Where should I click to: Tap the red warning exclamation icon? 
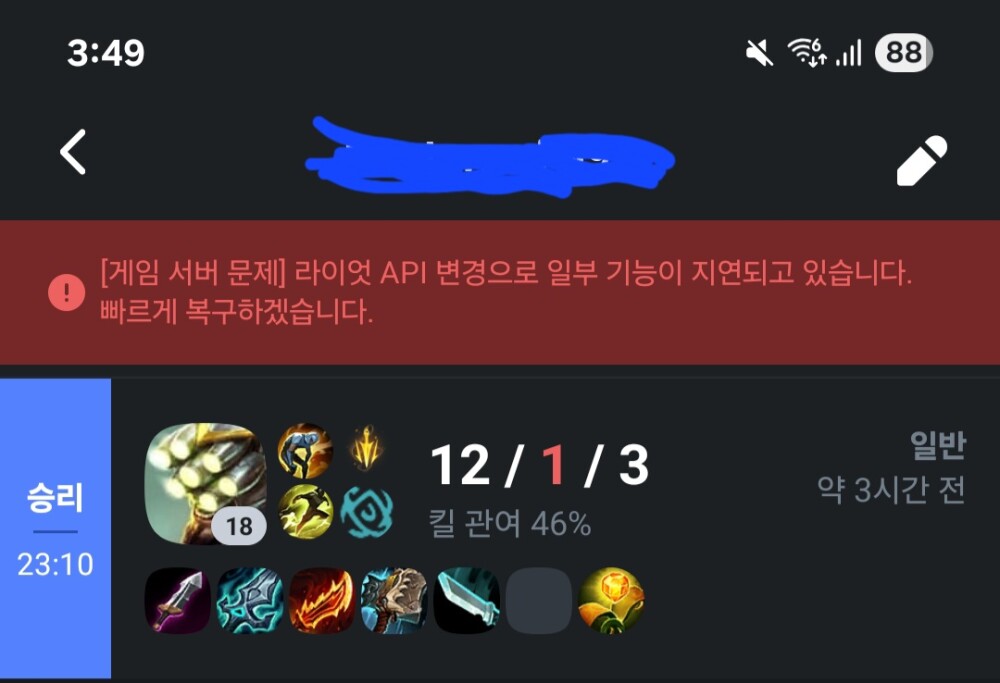66,293
